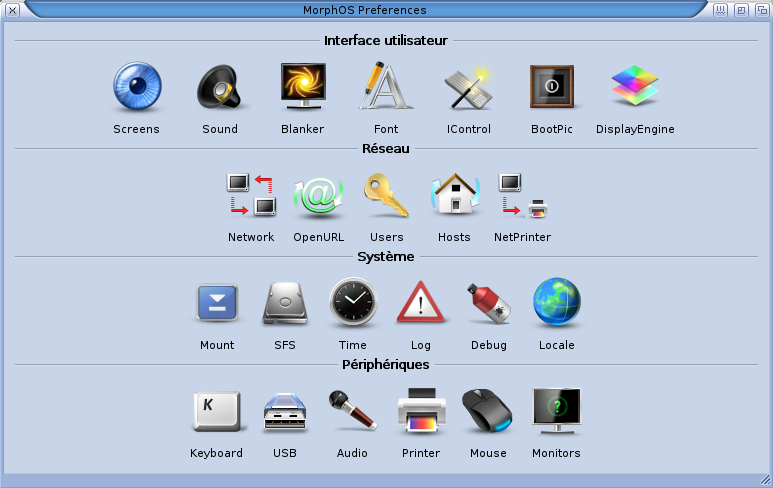Open the BootPic preferences icon
Screen dimensions: 773x488
[552, 86]
